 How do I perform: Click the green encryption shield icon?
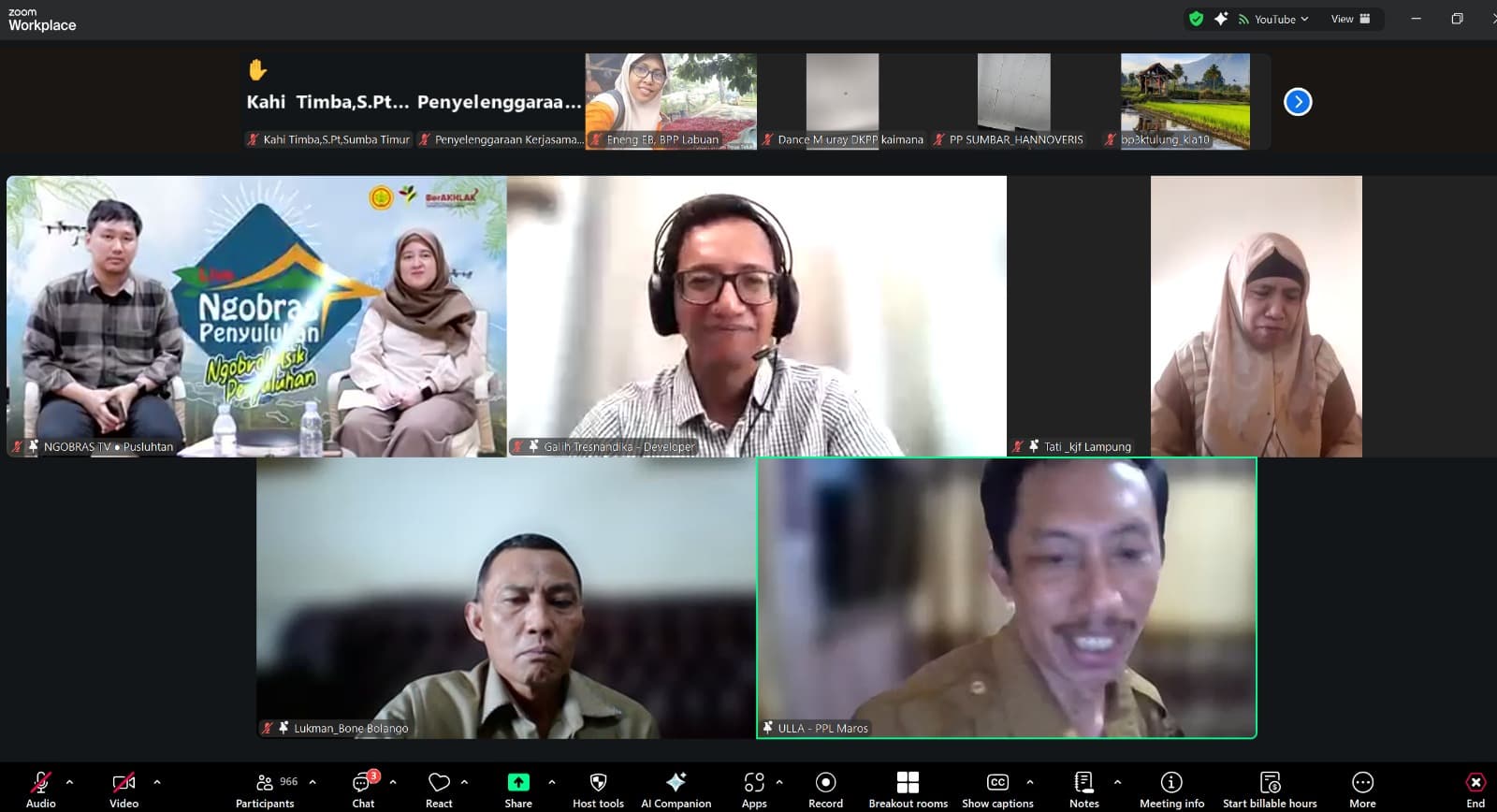(1196, 19)
